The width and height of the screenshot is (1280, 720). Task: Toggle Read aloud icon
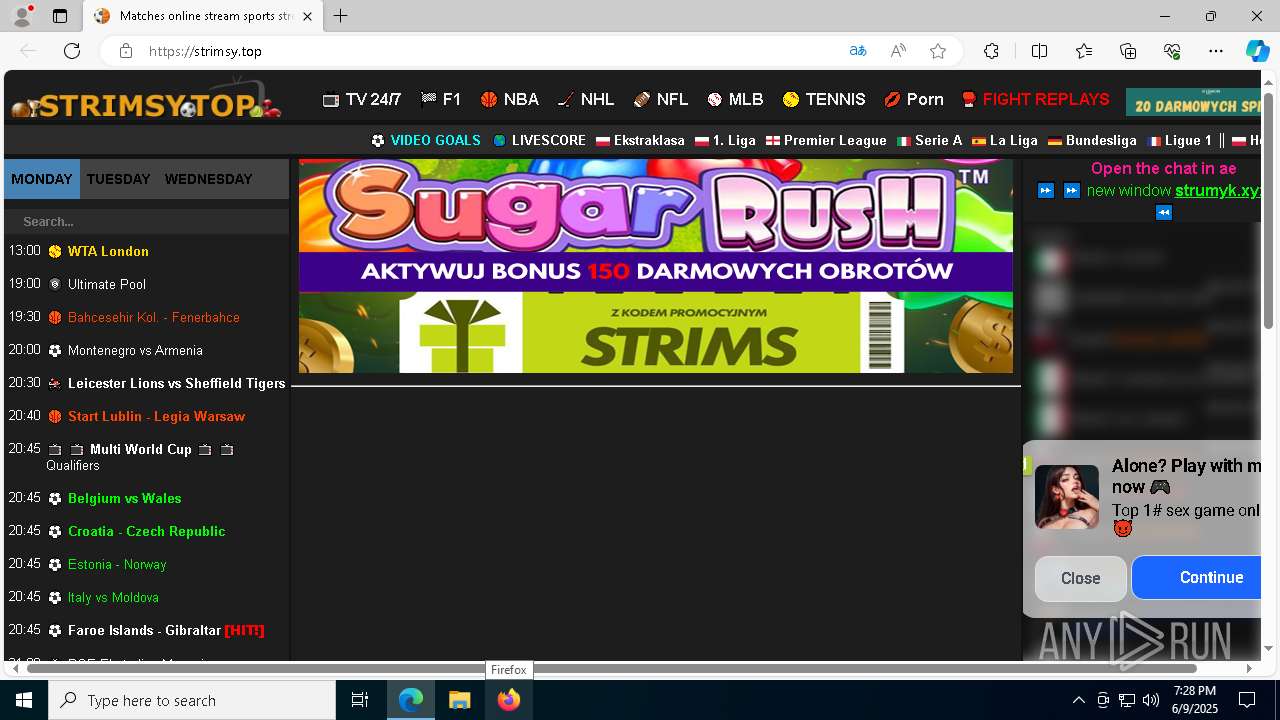coord(898,51)
